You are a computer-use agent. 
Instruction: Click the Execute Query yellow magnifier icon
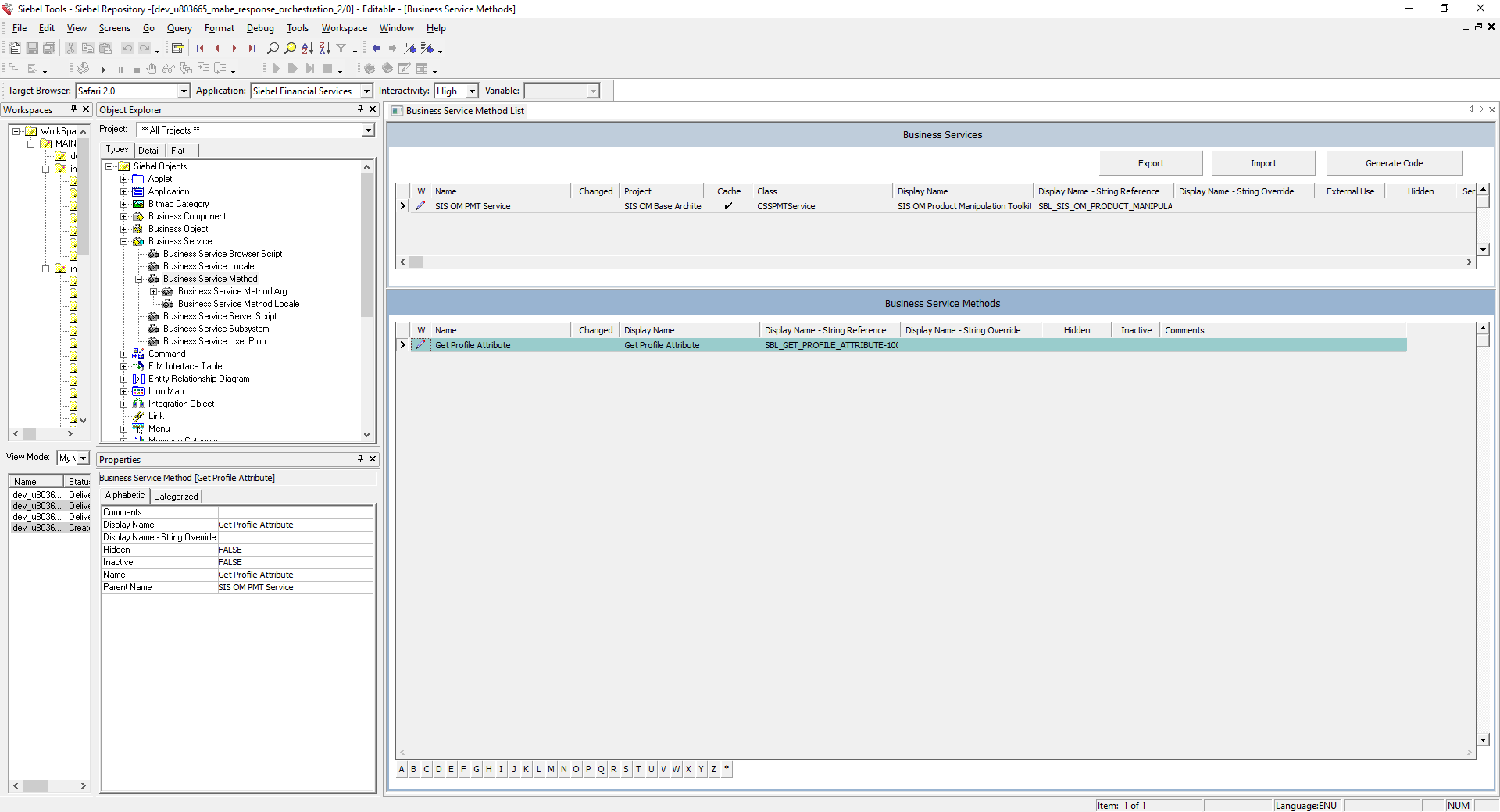tap(290, 48)
